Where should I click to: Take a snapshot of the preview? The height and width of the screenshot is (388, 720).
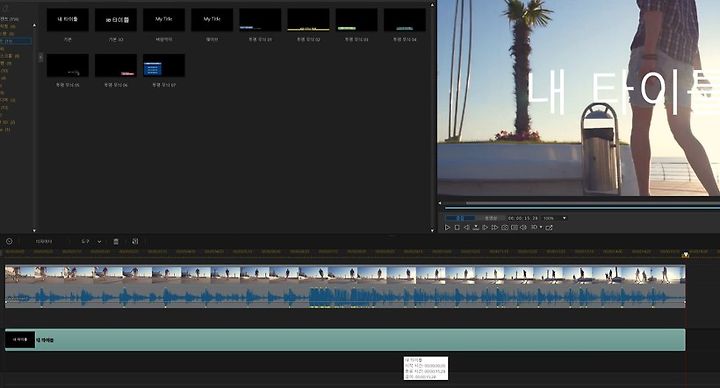tap(505, 227)
